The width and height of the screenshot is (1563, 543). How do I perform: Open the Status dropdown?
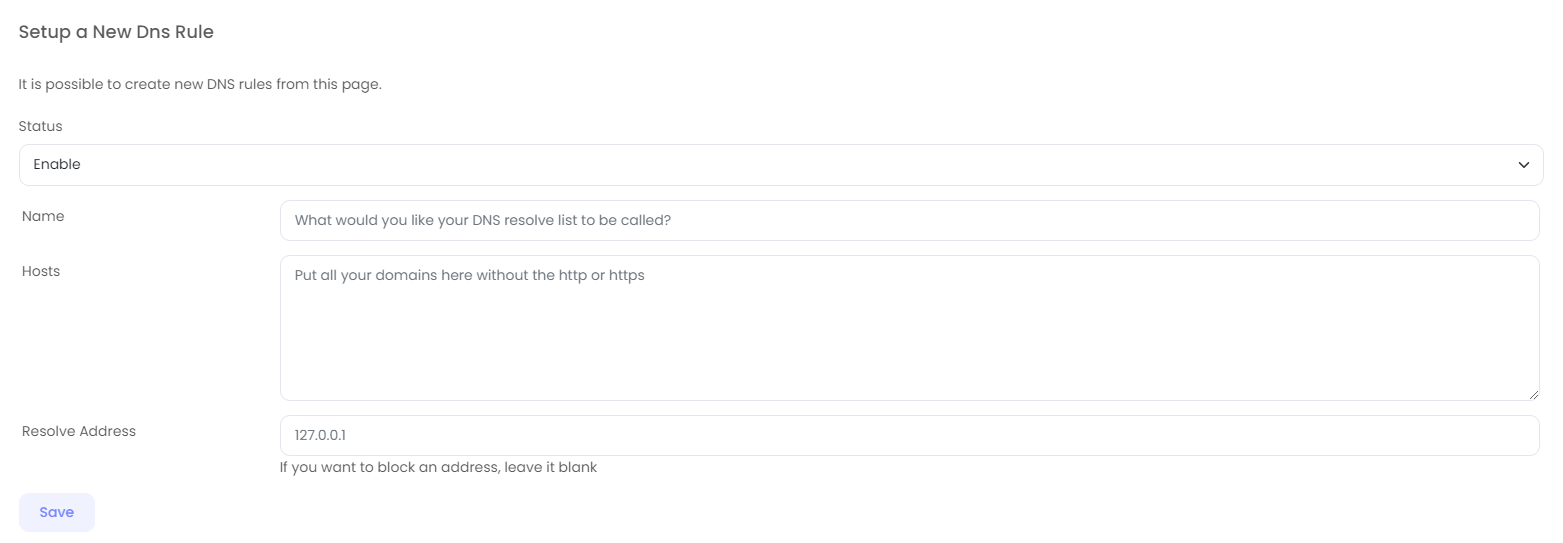tap(780, 165)
